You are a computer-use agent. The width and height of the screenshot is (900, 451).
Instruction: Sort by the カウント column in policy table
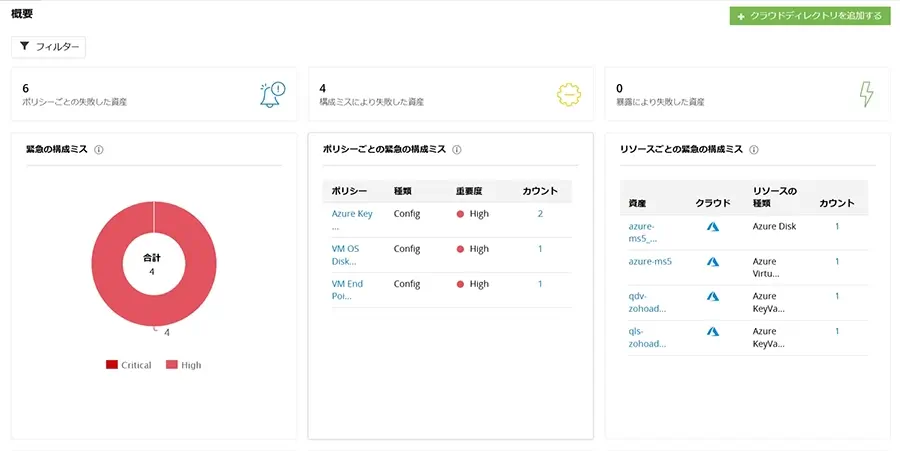[x=540, y=192]
